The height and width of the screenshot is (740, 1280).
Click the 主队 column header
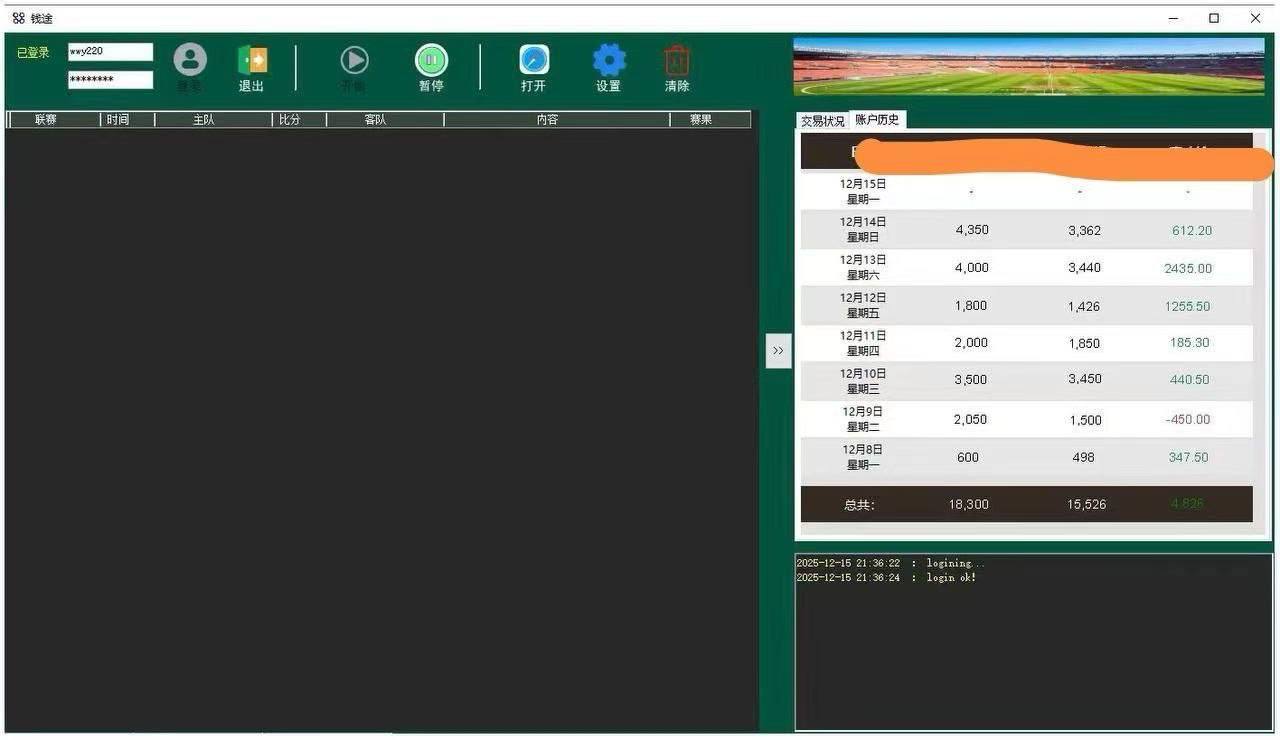(x=204, y=120)
